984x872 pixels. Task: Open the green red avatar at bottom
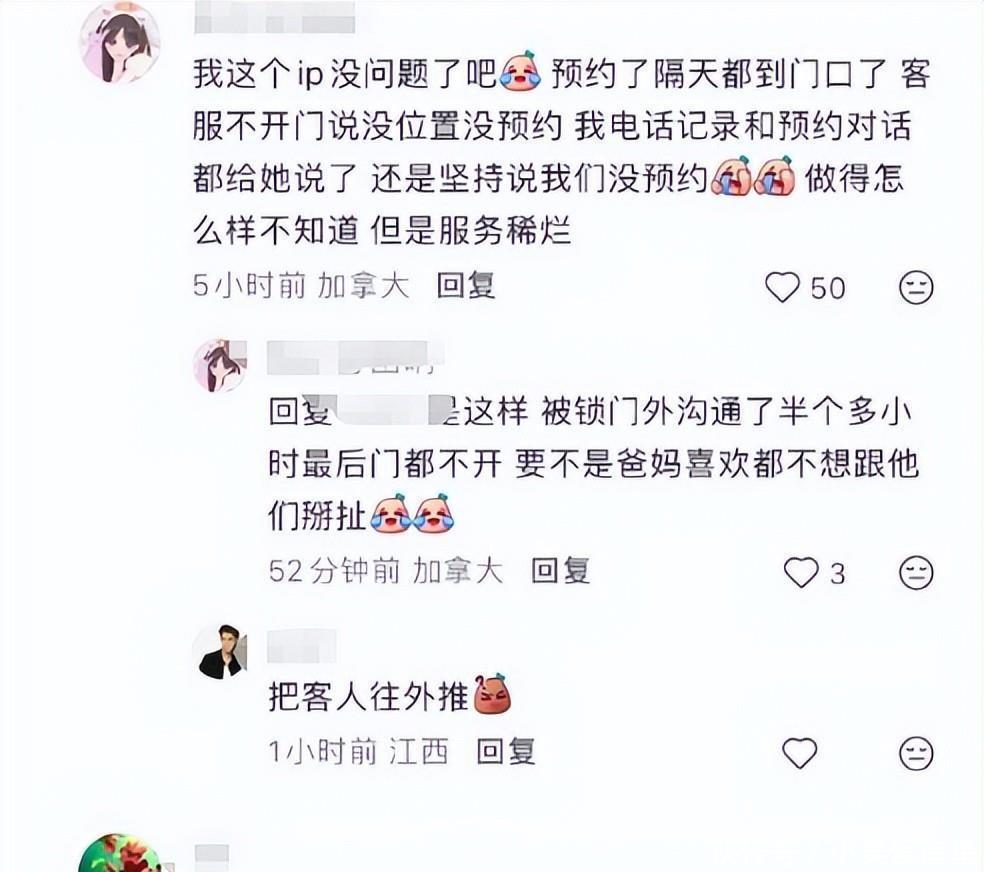point(119,853)
